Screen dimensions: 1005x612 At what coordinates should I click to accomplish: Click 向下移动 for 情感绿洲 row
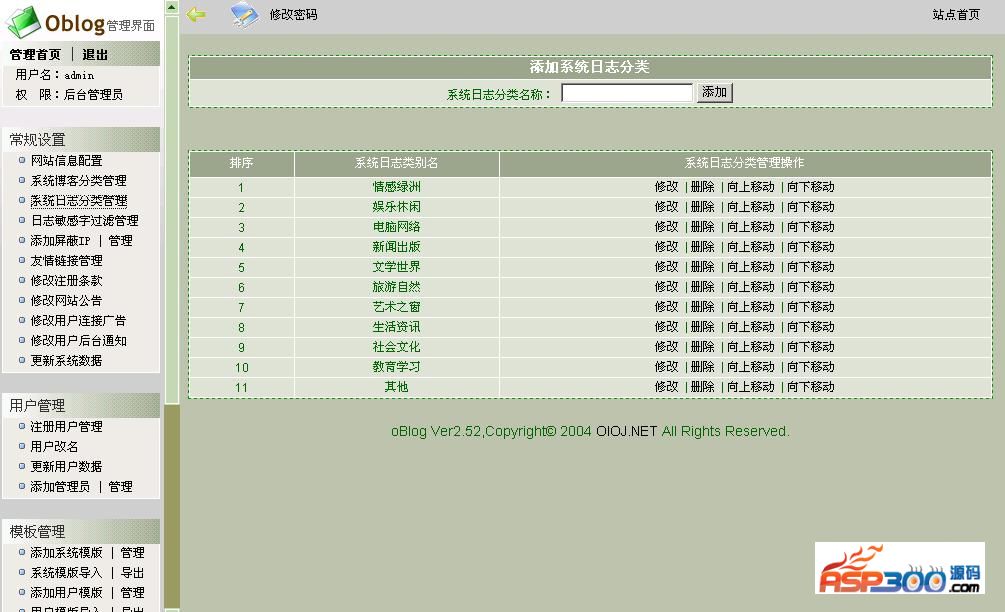811,186
